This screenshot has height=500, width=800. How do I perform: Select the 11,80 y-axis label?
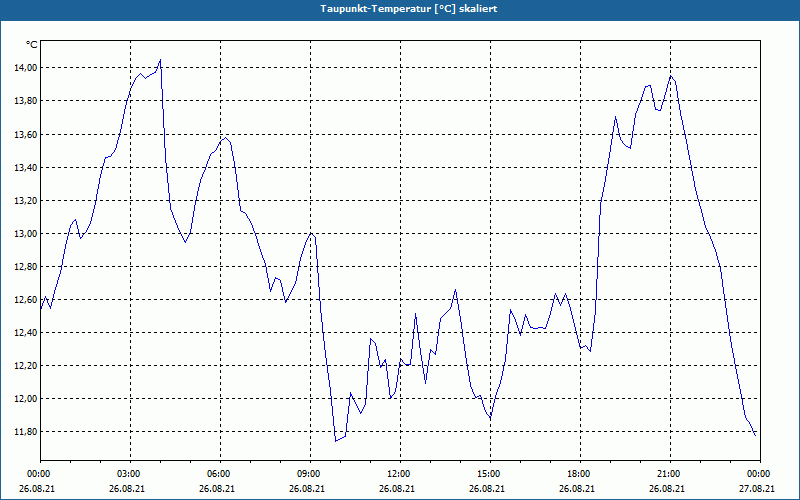coord(25,432)
